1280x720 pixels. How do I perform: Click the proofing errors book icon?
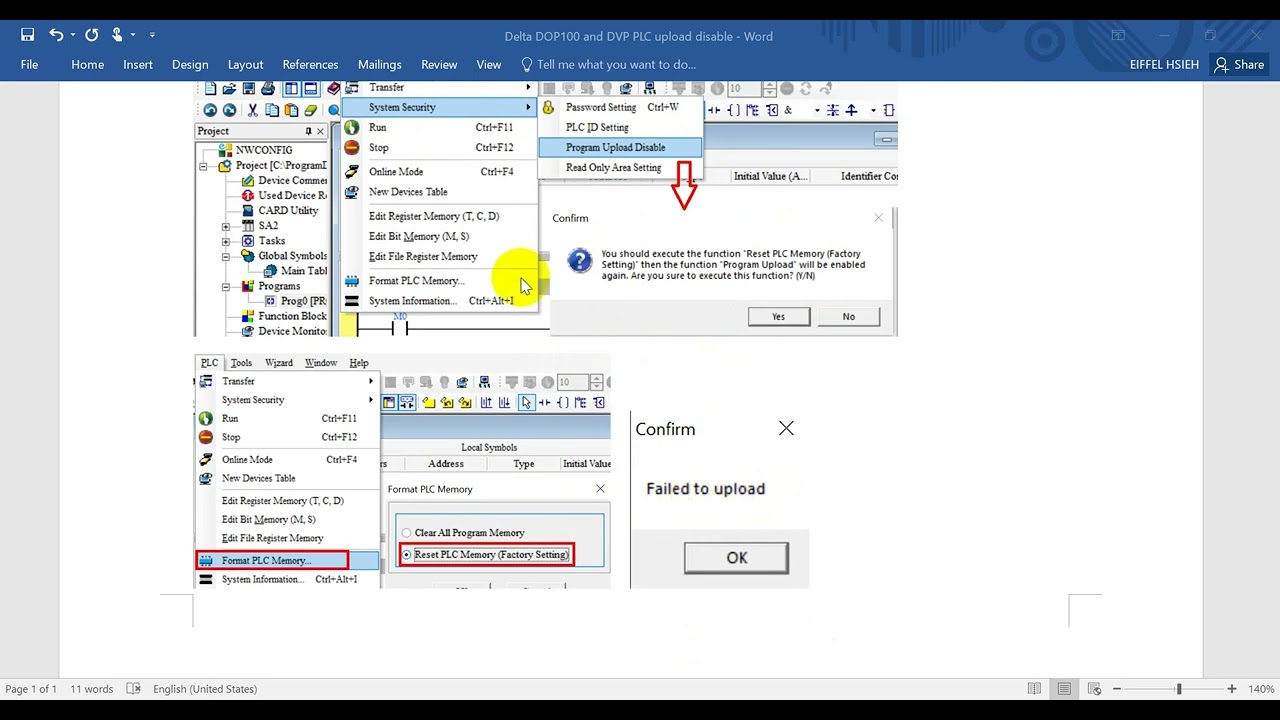[134, 689]
